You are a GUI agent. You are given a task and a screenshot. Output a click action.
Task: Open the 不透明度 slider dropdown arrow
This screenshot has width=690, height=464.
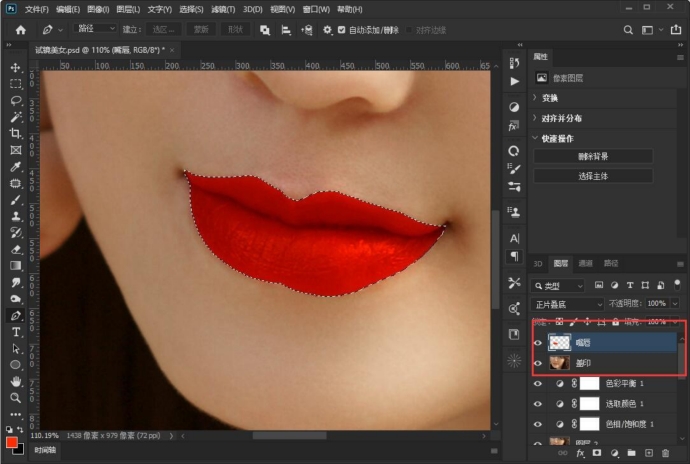pos(675,303)
